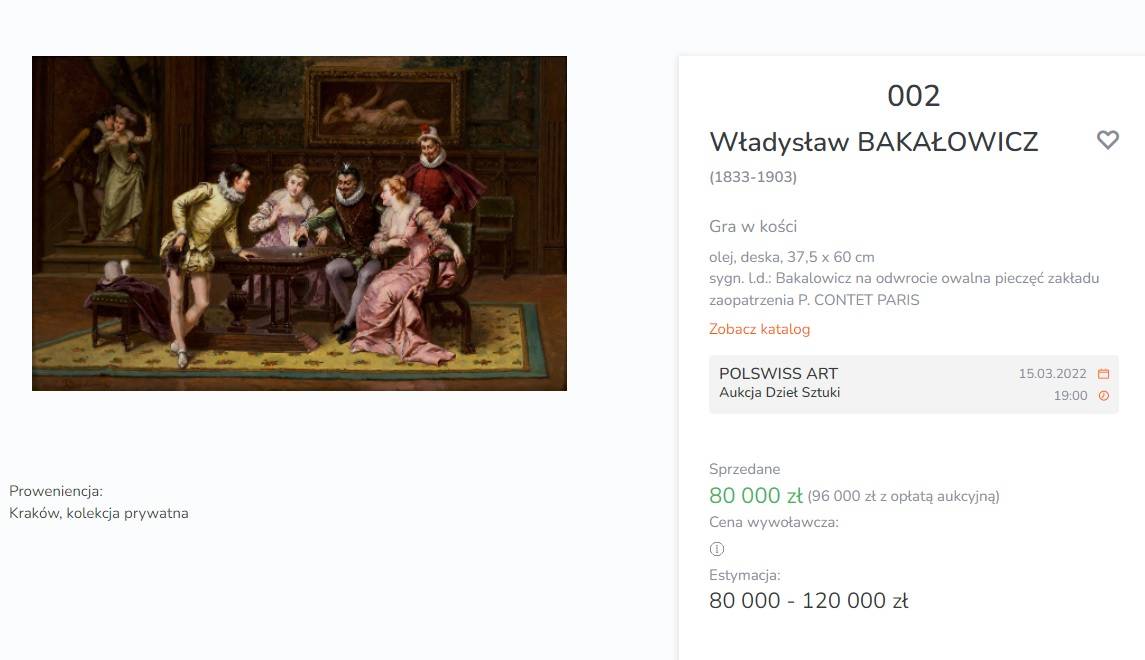
Task: Click the artist name Władysław BAKAŁOWICZ
Action: (x=873, y=142)
